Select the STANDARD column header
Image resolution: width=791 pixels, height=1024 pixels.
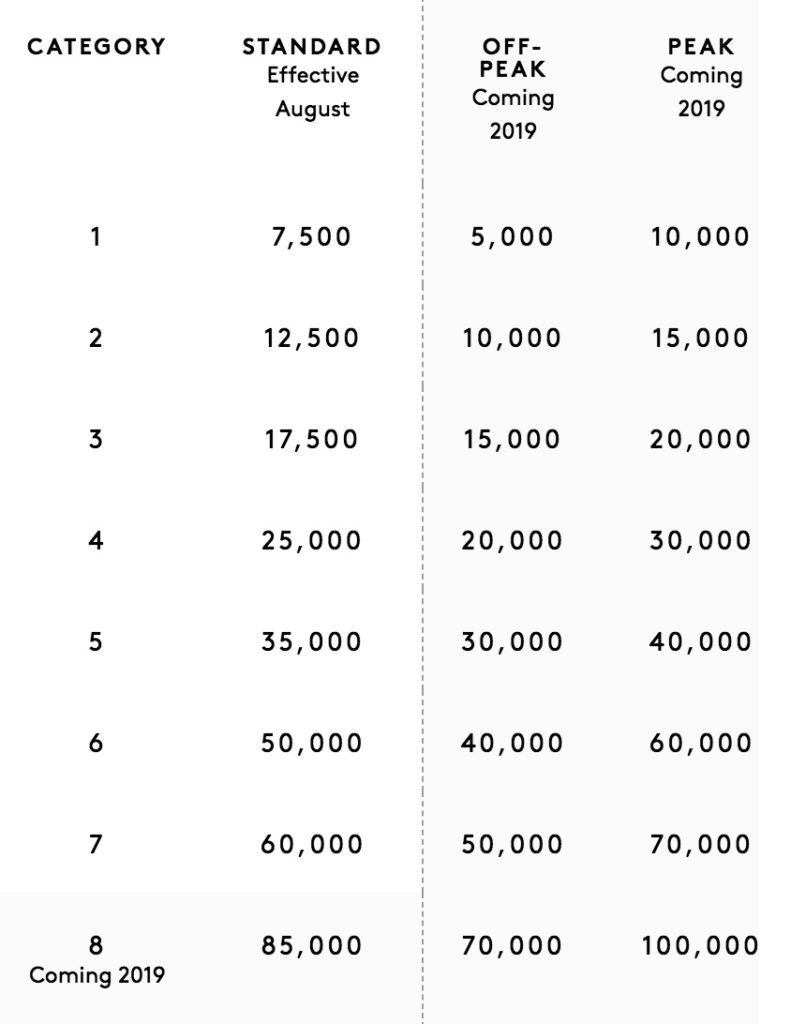pyautogui.click(x=312, y=47)
